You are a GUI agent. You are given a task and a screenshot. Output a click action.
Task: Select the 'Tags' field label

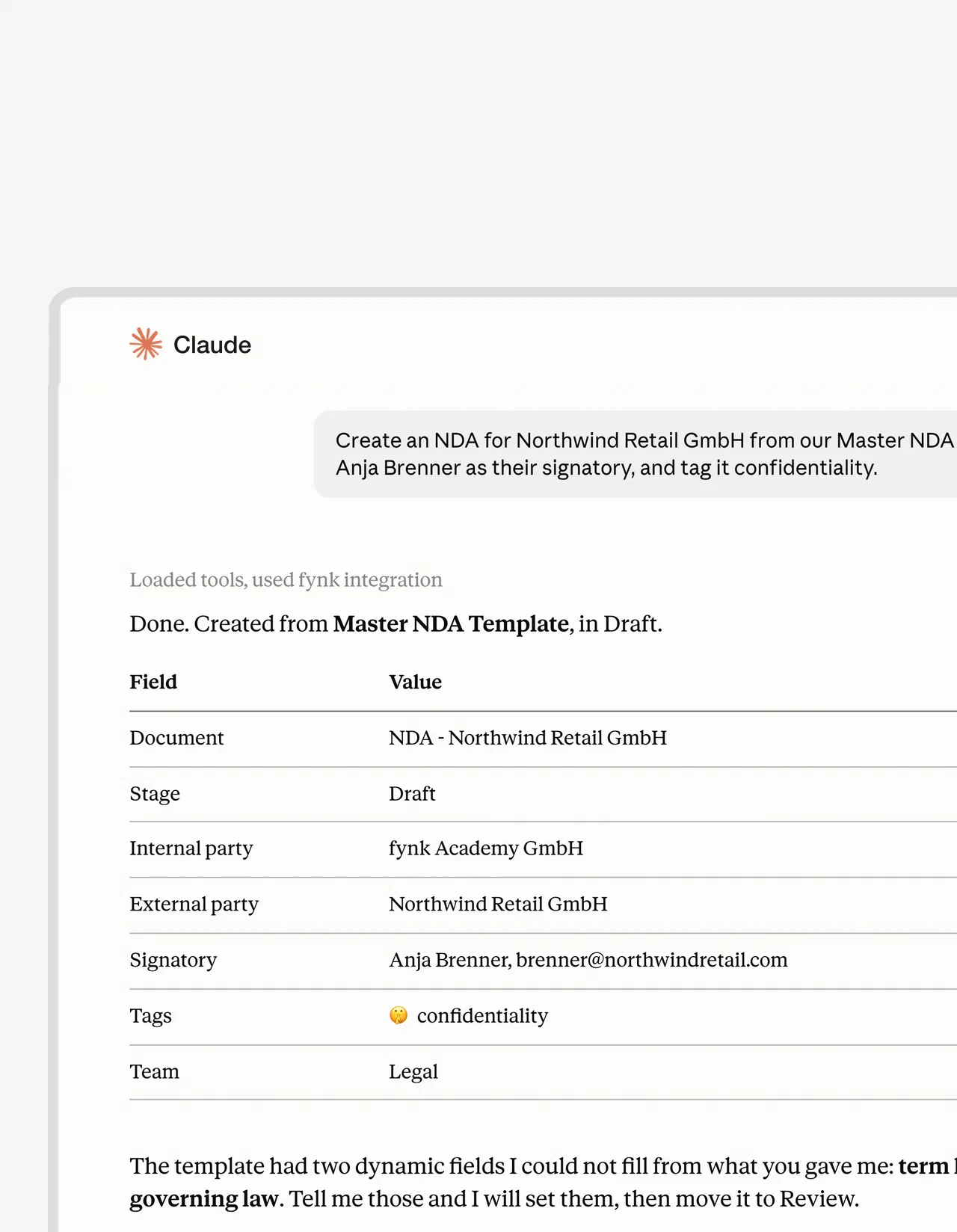150,1016
